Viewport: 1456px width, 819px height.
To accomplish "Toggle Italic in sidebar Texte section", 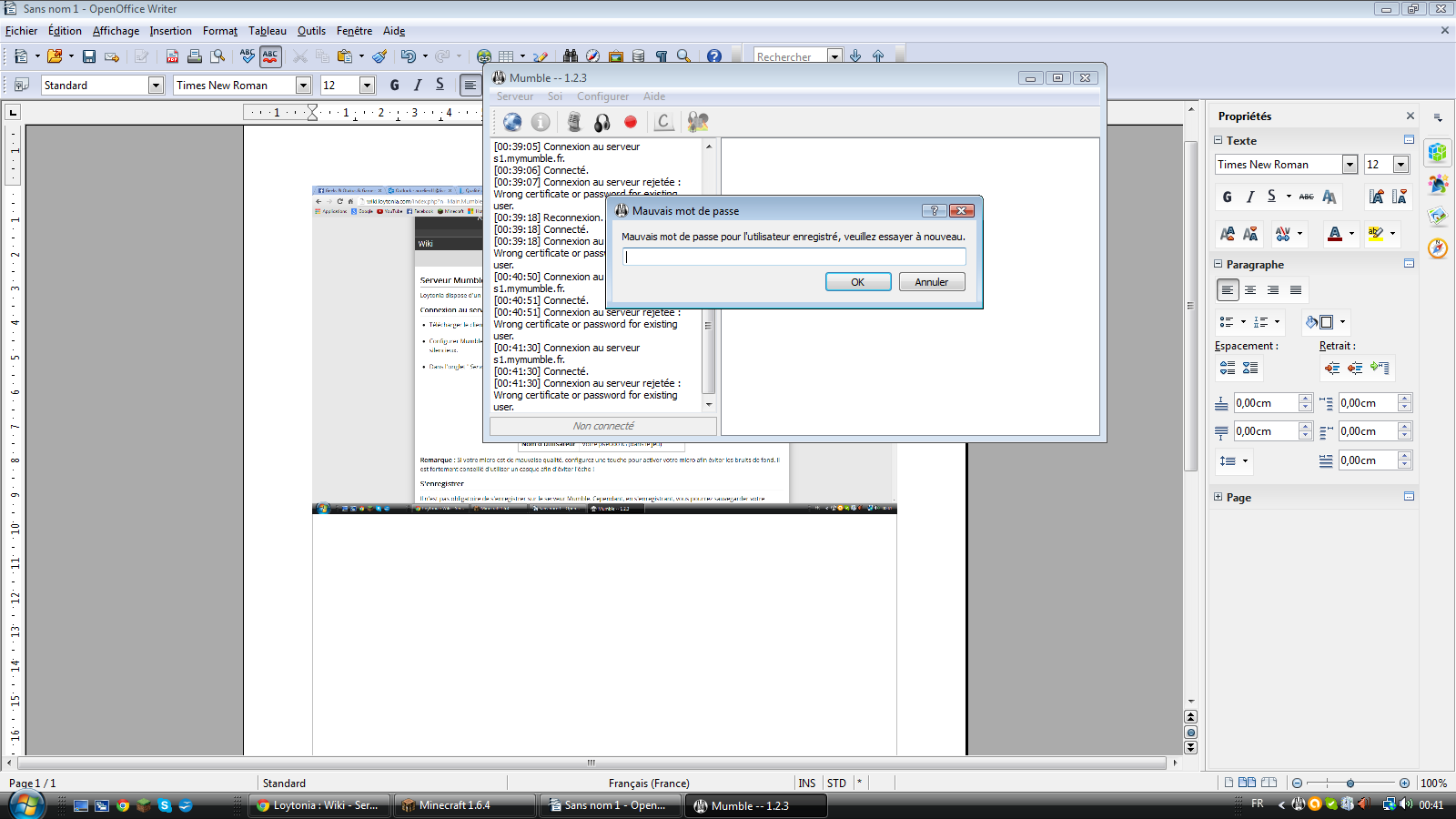I will click(1250, 197).
